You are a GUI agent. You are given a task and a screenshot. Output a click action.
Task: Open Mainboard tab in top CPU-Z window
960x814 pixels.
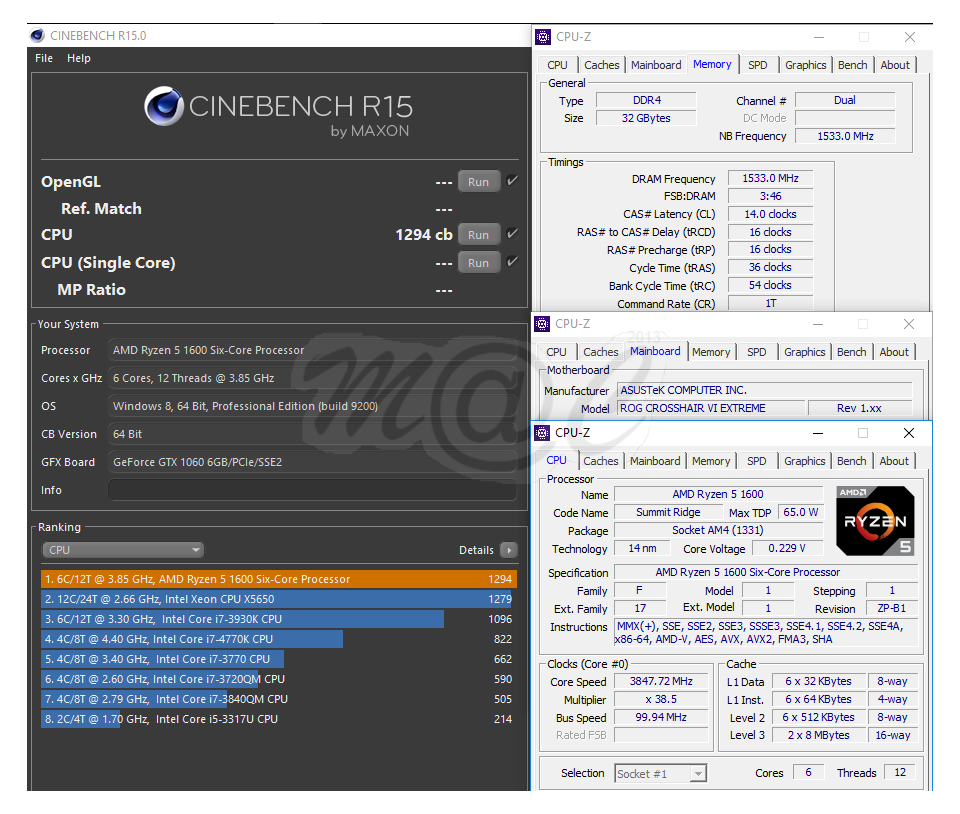click(x=656, y=65)
